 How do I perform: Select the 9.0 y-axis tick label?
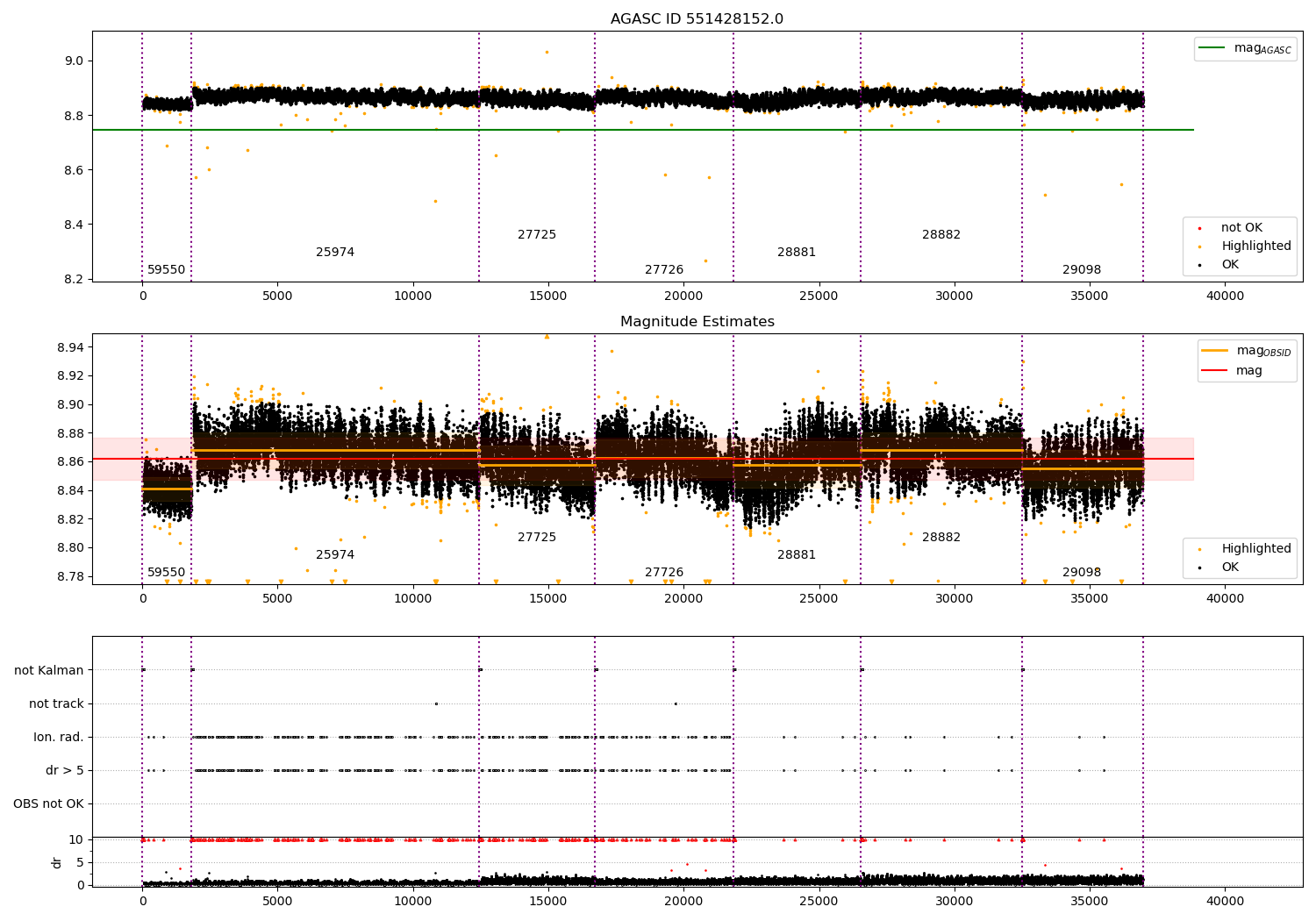click(x=74, y=61)
